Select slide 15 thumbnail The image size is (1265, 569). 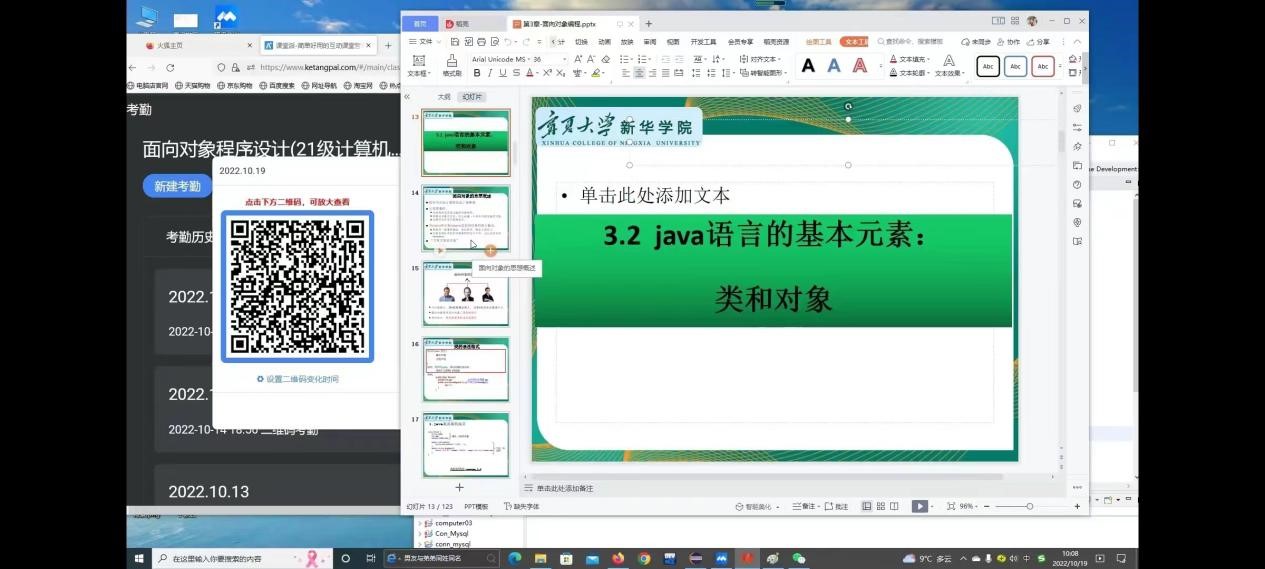click(466, 294)
